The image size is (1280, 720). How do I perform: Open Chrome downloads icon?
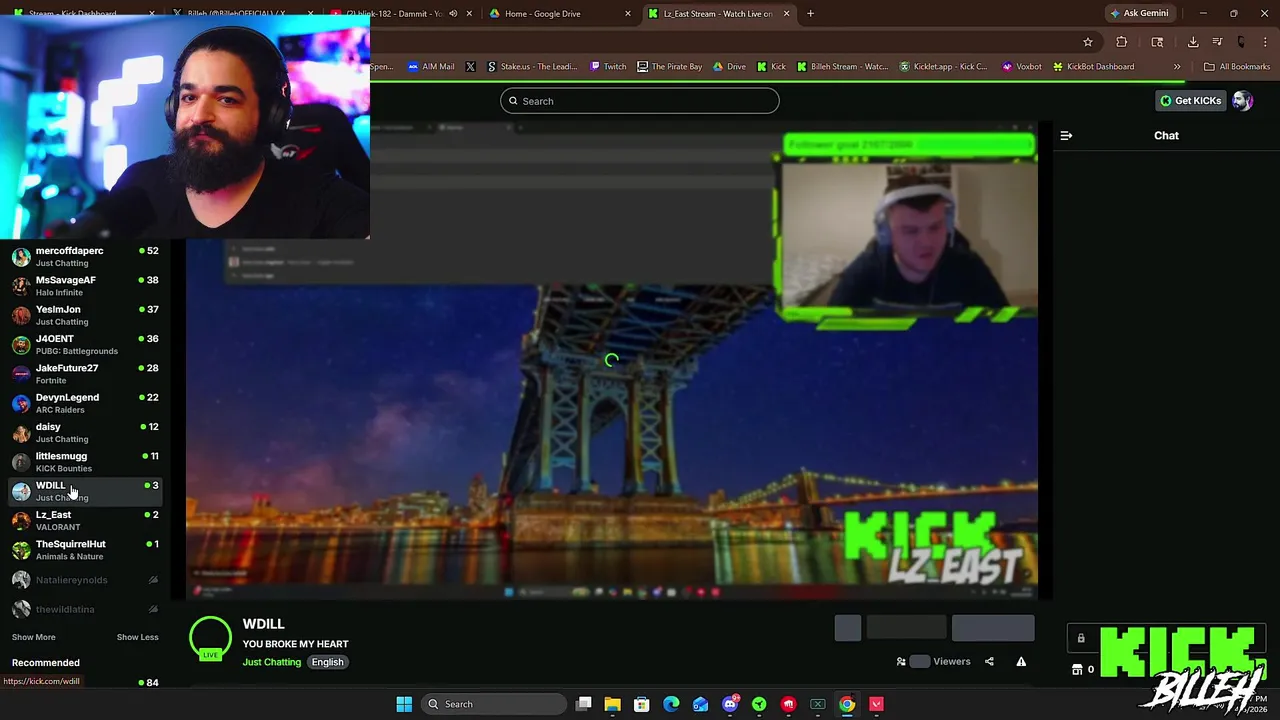[x=1193, y=42]
